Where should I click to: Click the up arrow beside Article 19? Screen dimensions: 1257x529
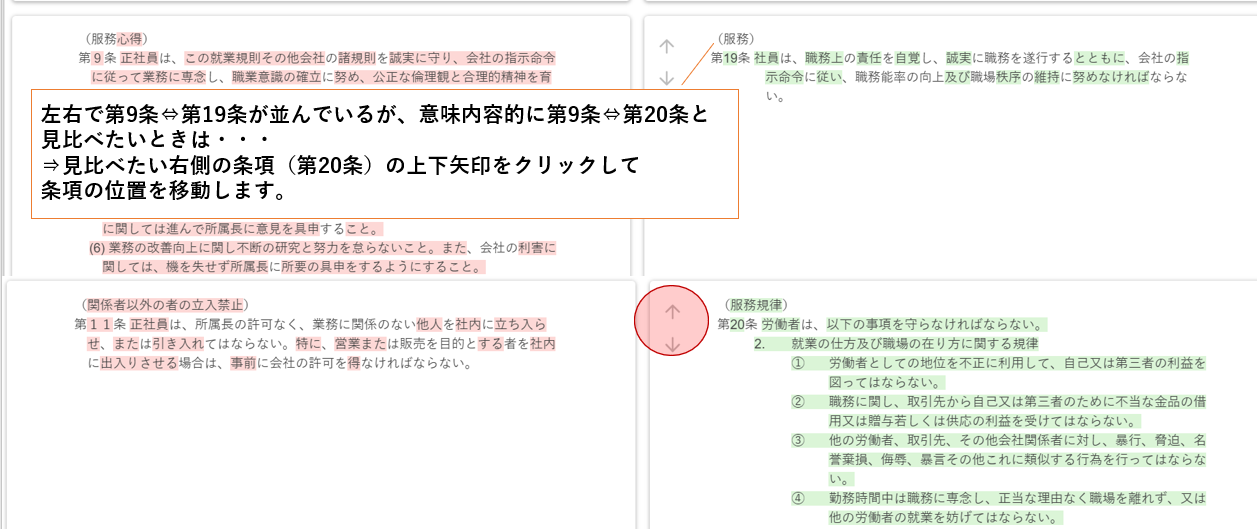667,46
